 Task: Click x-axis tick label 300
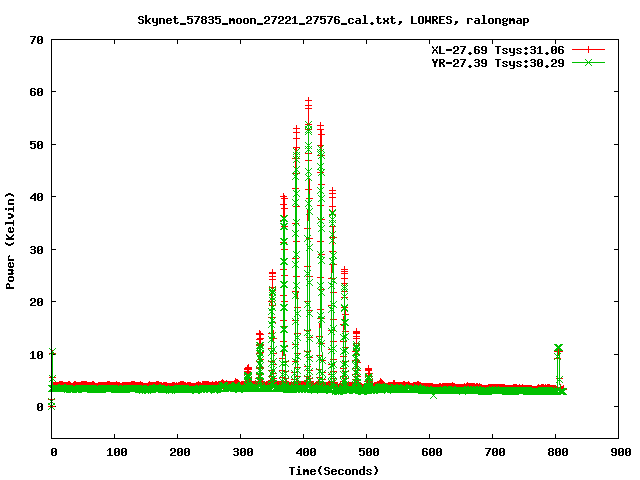point(243,452)
